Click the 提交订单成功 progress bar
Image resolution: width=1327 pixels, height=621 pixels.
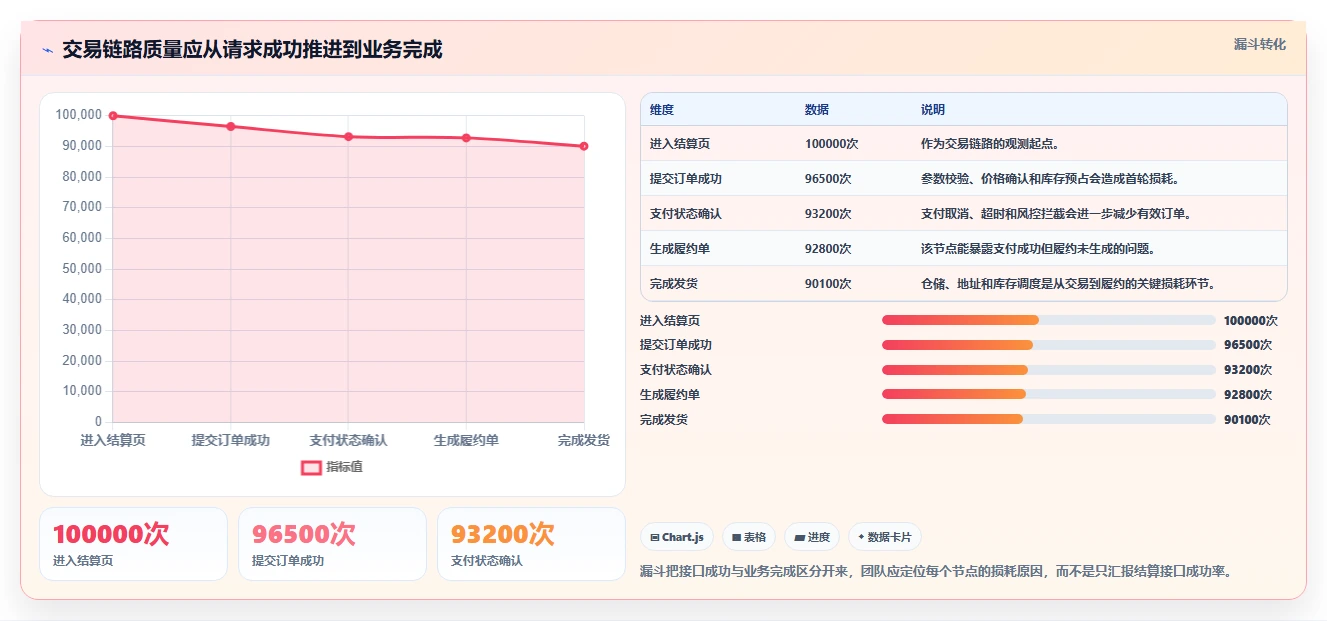click(x=1049, y=345)
